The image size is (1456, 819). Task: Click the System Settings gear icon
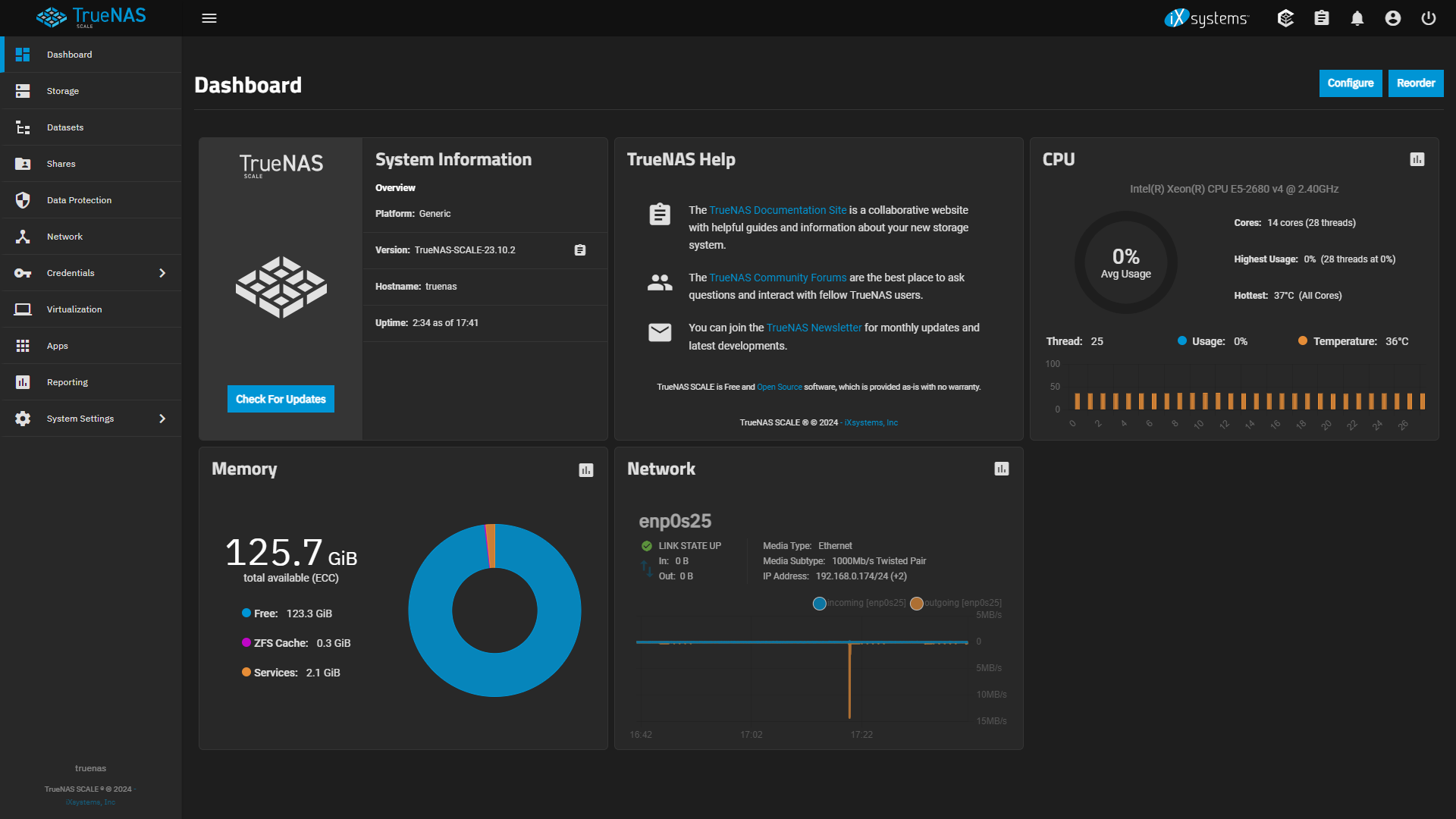[x=23, y=419]
